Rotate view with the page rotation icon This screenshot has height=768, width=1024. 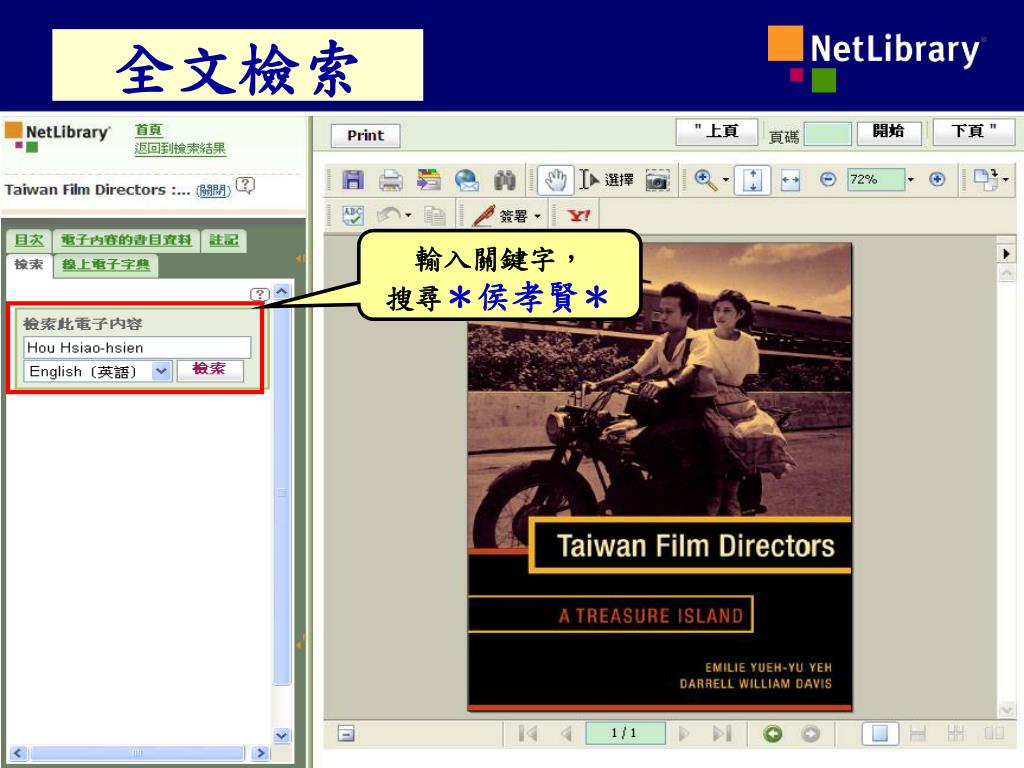pos(985,180)
